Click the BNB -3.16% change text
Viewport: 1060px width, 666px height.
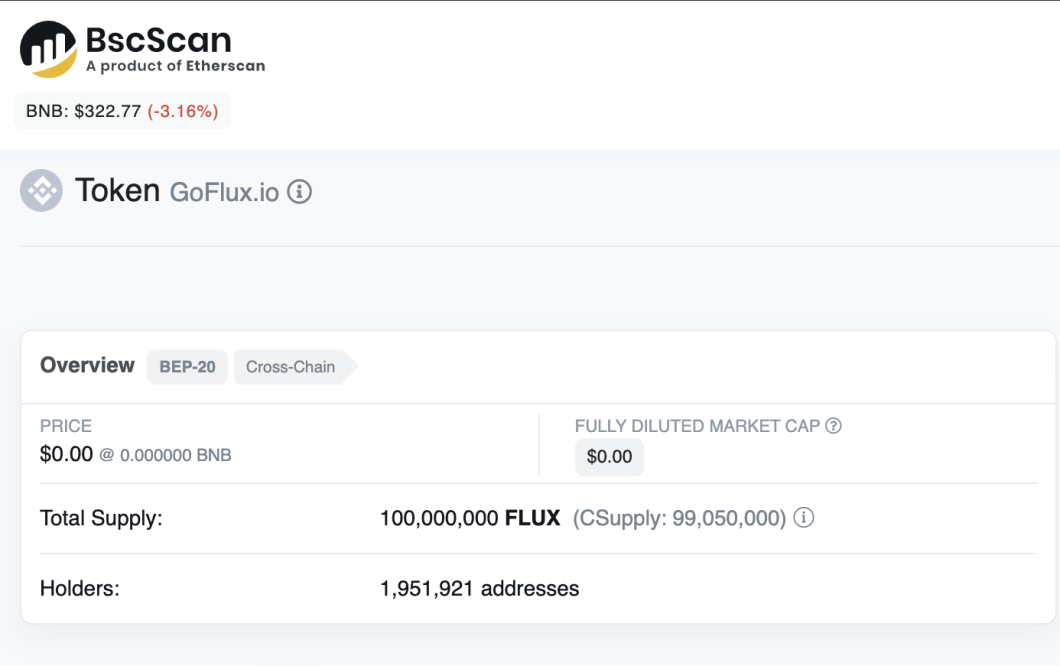183,111
